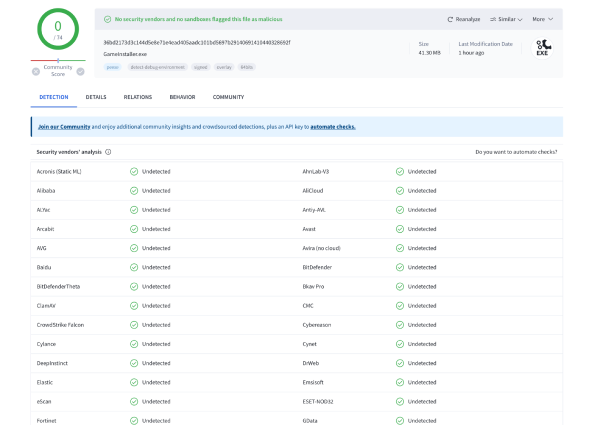Click the 1 hour ago modification value
The width and height of the screenshot is (600, 425).
(471, 53)
